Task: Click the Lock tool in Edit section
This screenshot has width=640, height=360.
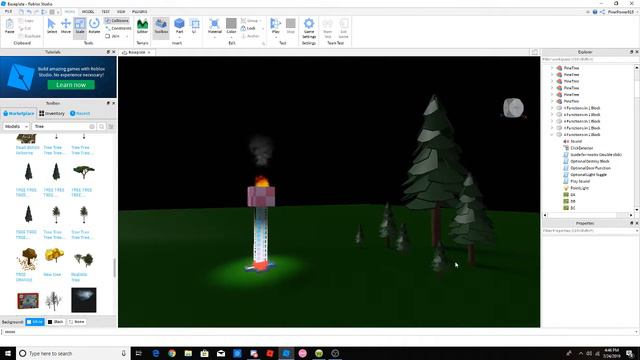Action: click(x=248, y=28)
